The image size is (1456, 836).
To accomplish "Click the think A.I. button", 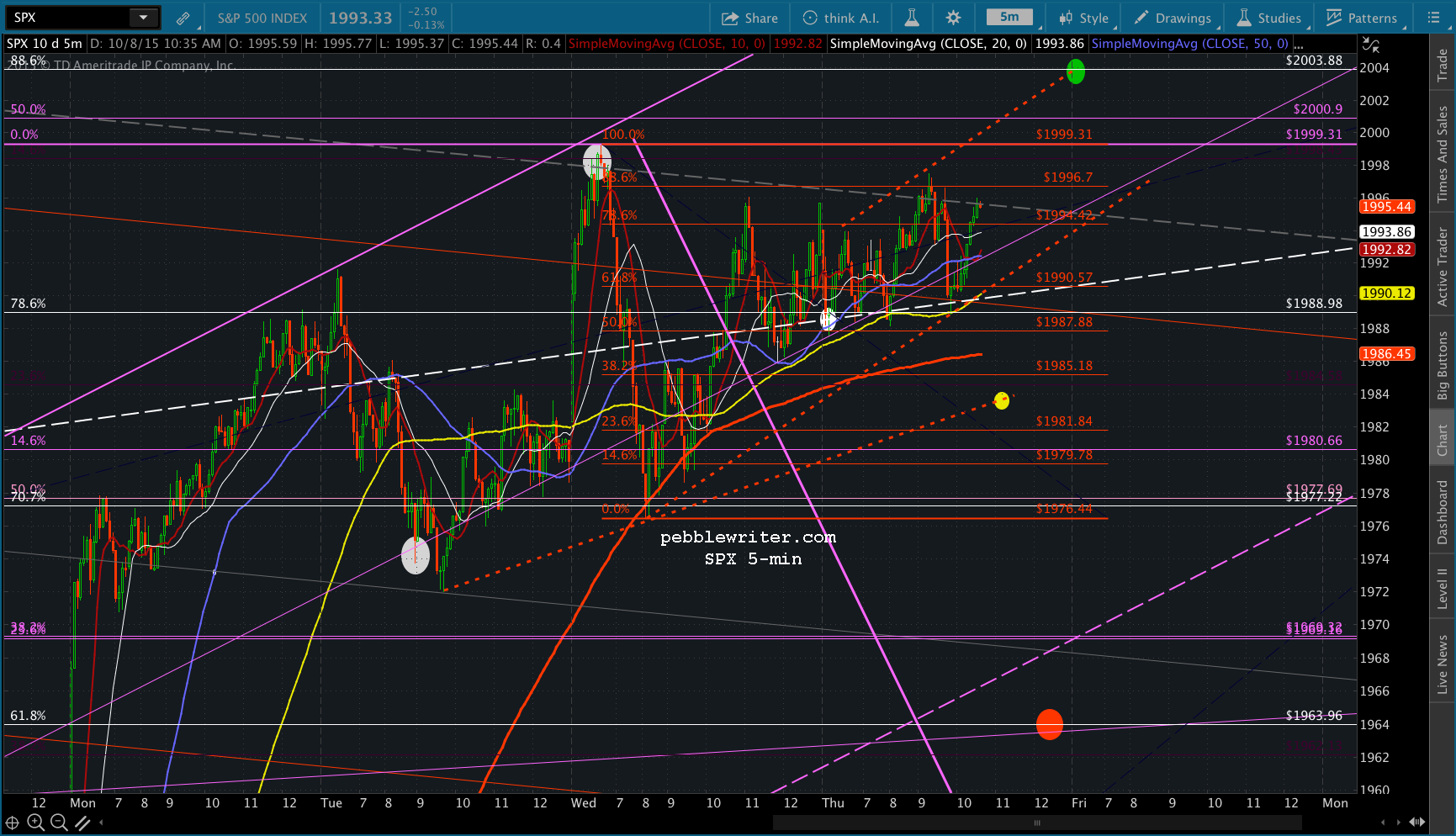I will (840, 18).
